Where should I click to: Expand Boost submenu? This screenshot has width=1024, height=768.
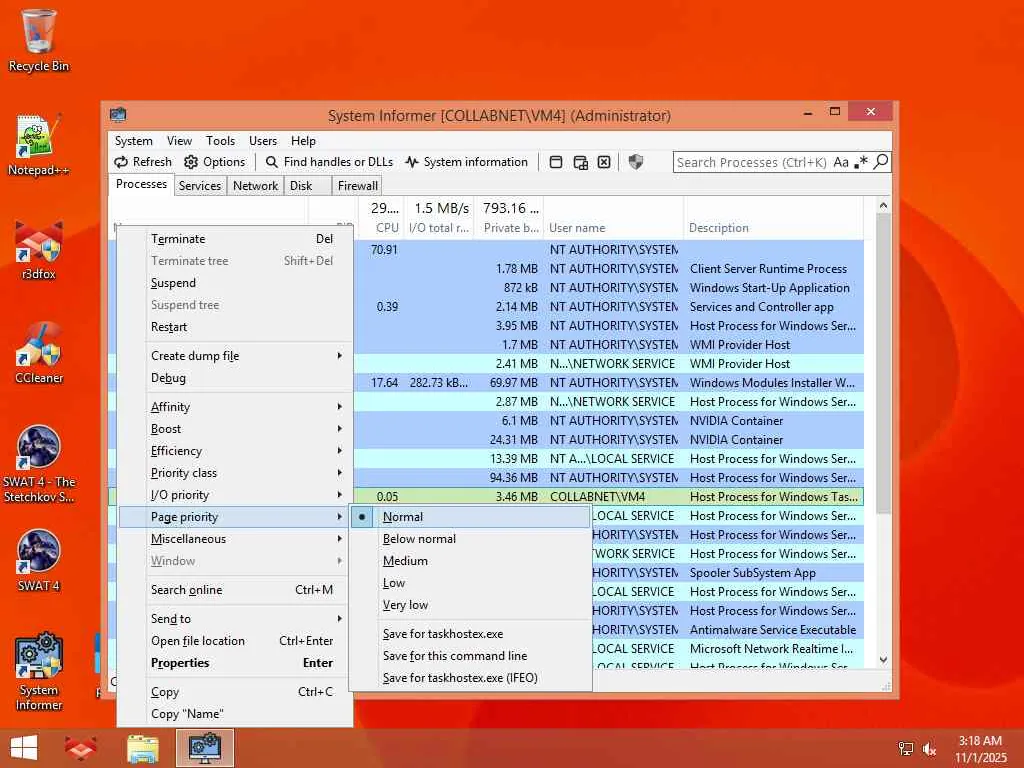(235, 429)
